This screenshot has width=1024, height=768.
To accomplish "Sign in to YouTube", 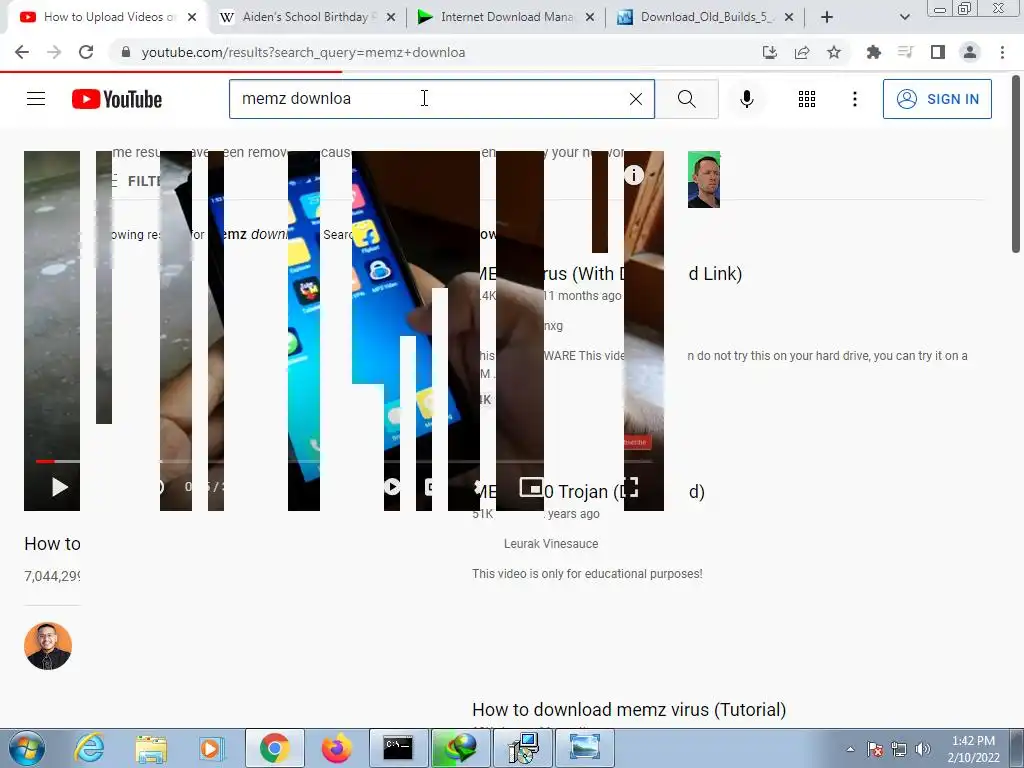I will (937, 99).
